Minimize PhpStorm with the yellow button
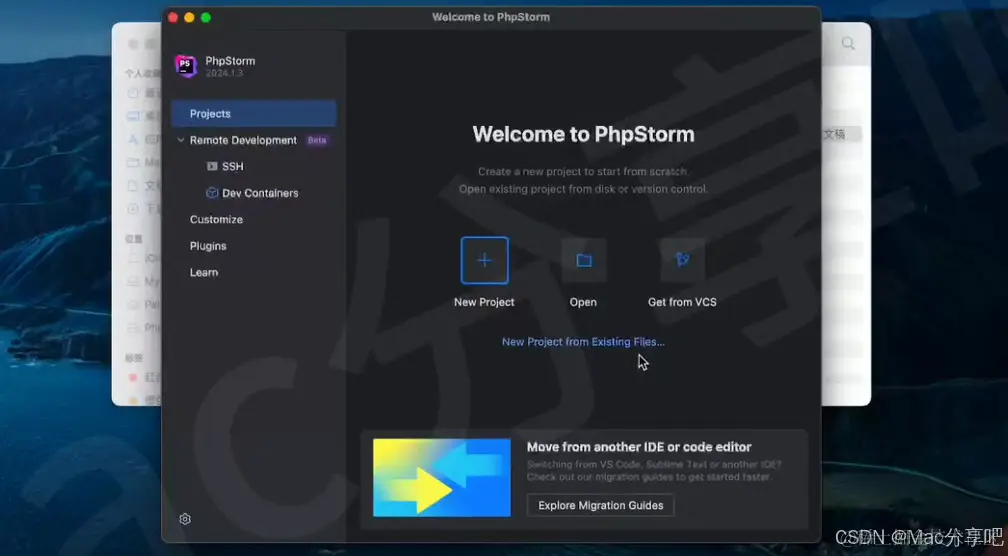The width and height of the screenshot is (1008, 556). coord(189,17)
